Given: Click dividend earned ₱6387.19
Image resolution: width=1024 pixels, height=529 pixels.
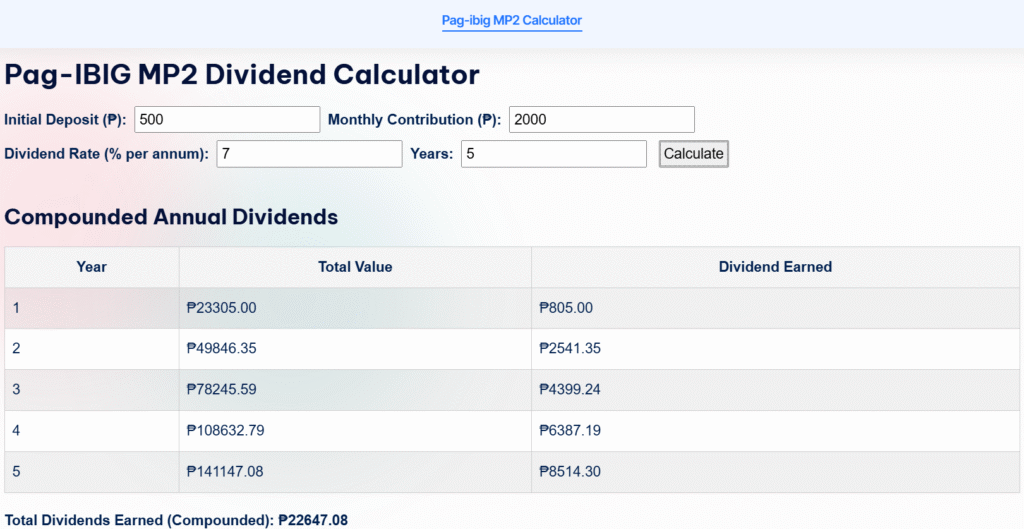Looking at the screenshot, I should click(x=569, y=430).
